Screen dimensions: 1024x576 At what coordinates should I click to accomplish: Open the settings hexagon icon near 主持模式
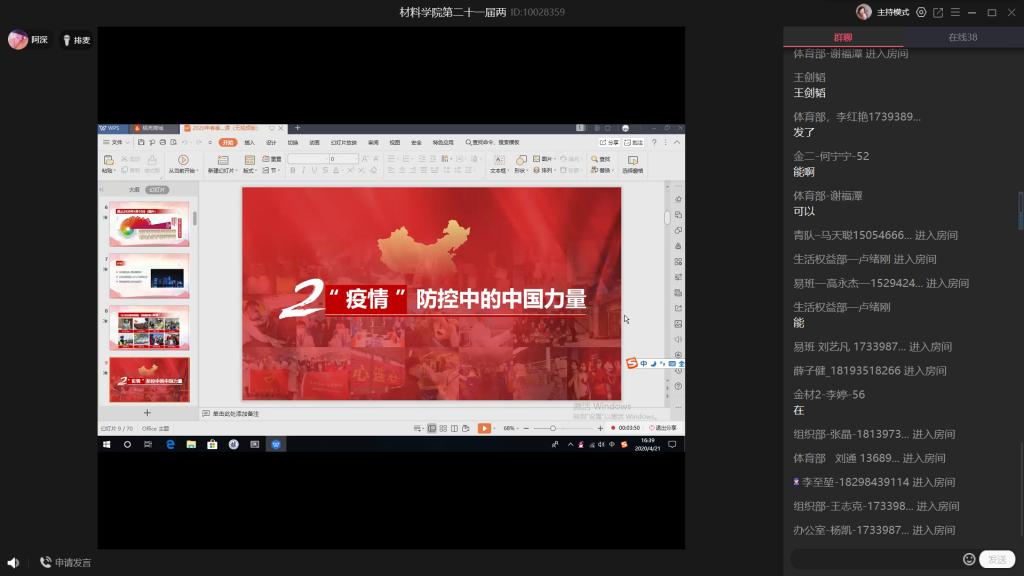click(921, 12)
